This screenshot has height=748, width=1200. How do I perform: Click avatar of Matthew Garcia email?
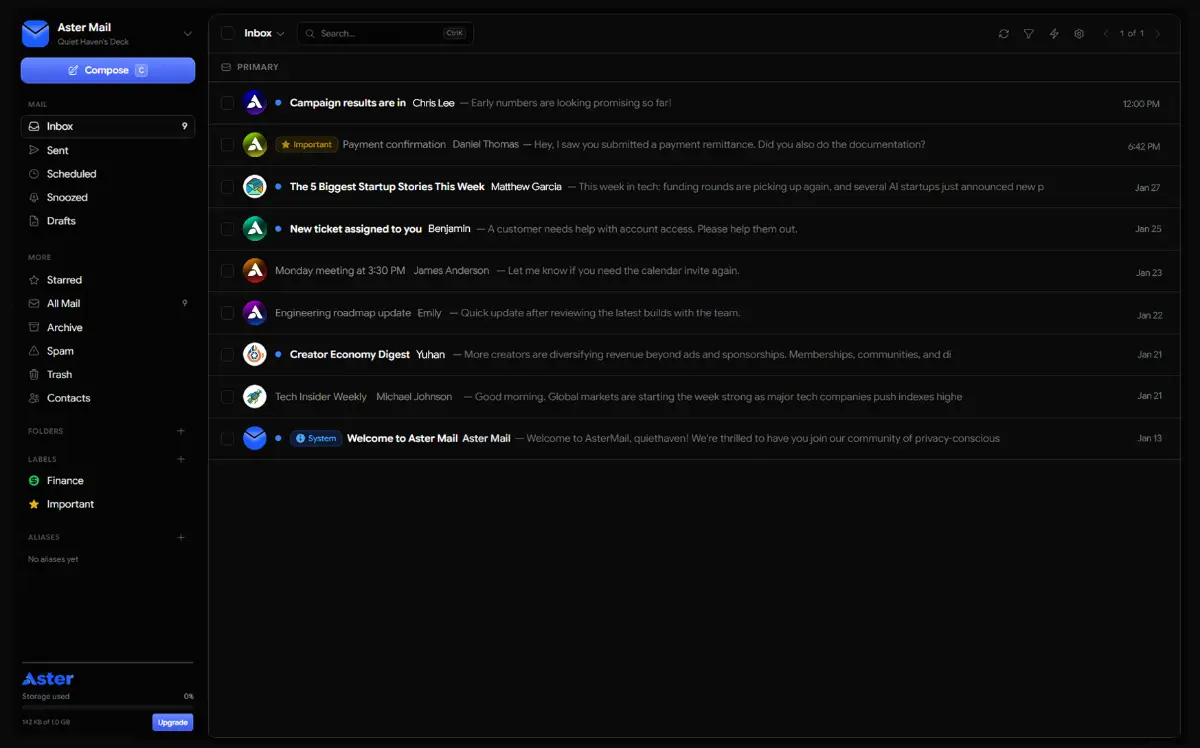coord(255,187)
